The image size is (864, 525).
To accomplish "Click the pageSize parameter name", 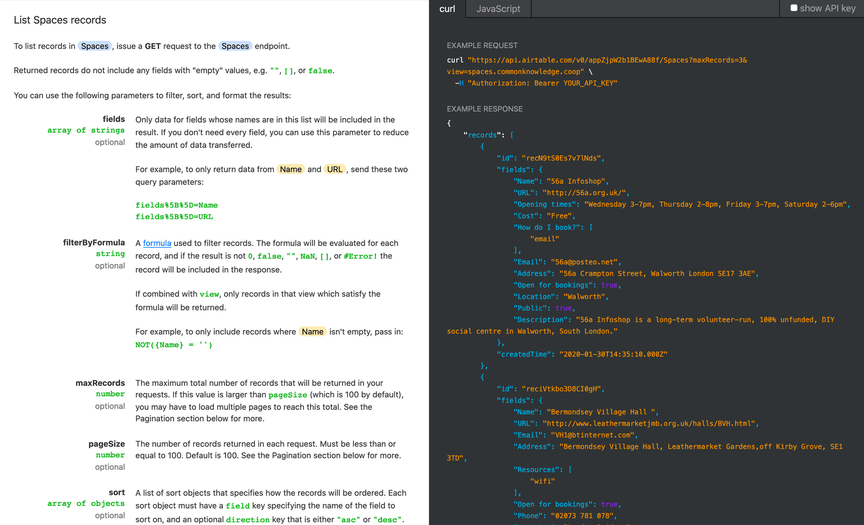I will [x=106, y=443].
